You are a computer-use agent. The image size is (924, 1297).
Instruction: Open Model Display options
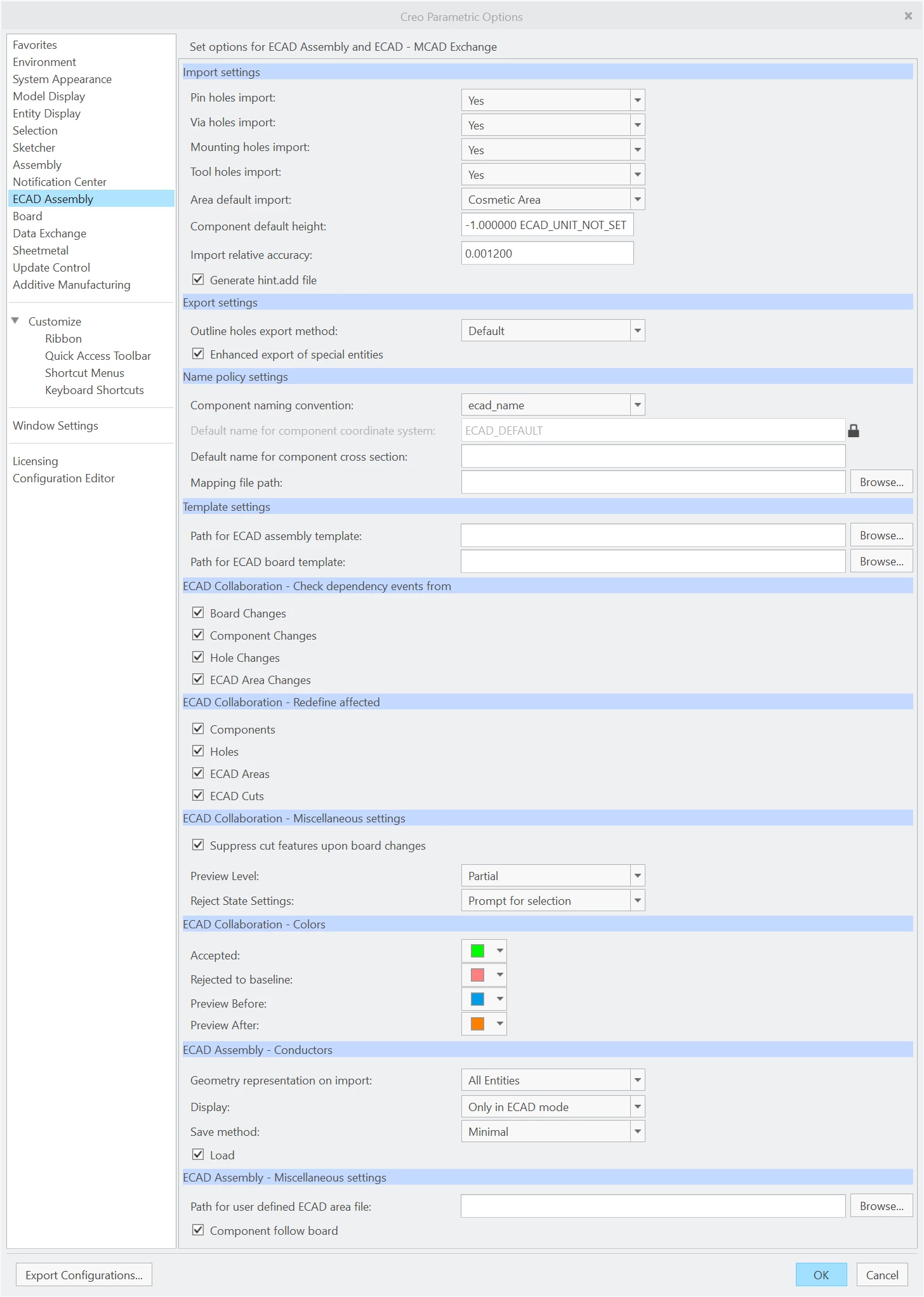(x=49, y=96)
